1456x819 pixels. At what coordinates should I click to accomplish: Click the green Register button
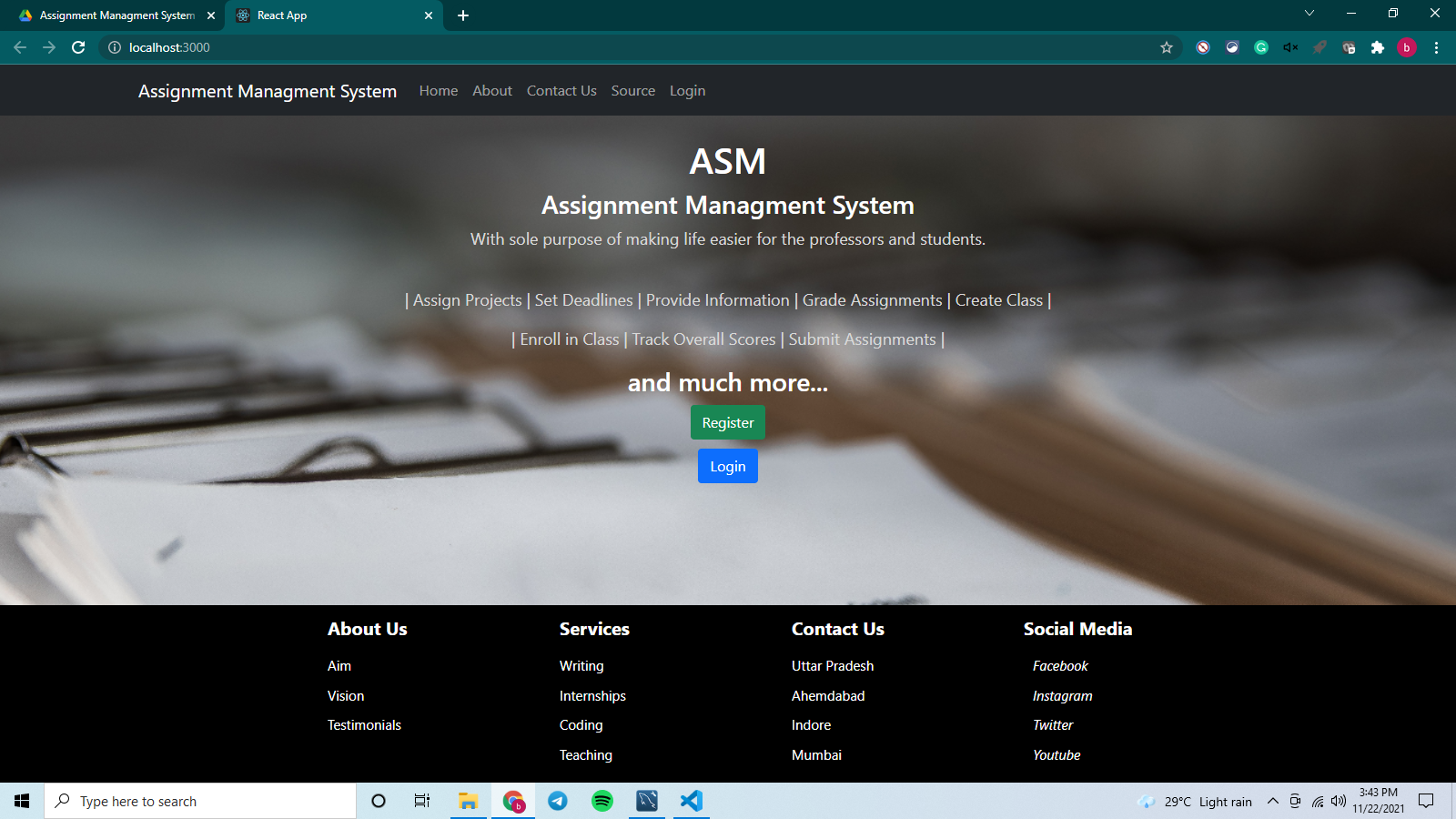728,422
